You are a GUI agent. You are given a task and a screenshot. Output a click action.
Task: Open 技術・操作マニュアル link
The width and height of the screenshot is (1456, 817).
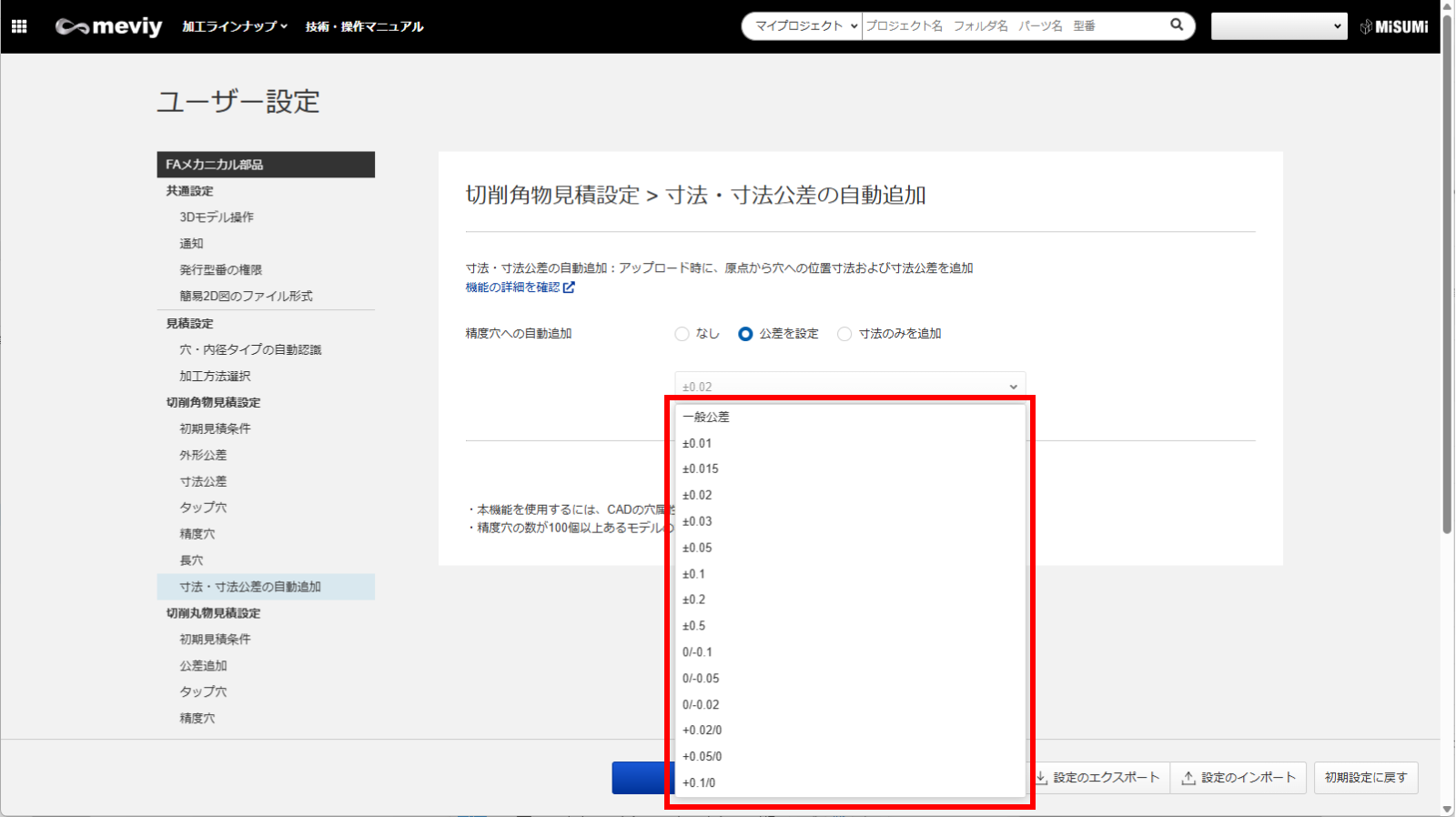coord(364,26)
